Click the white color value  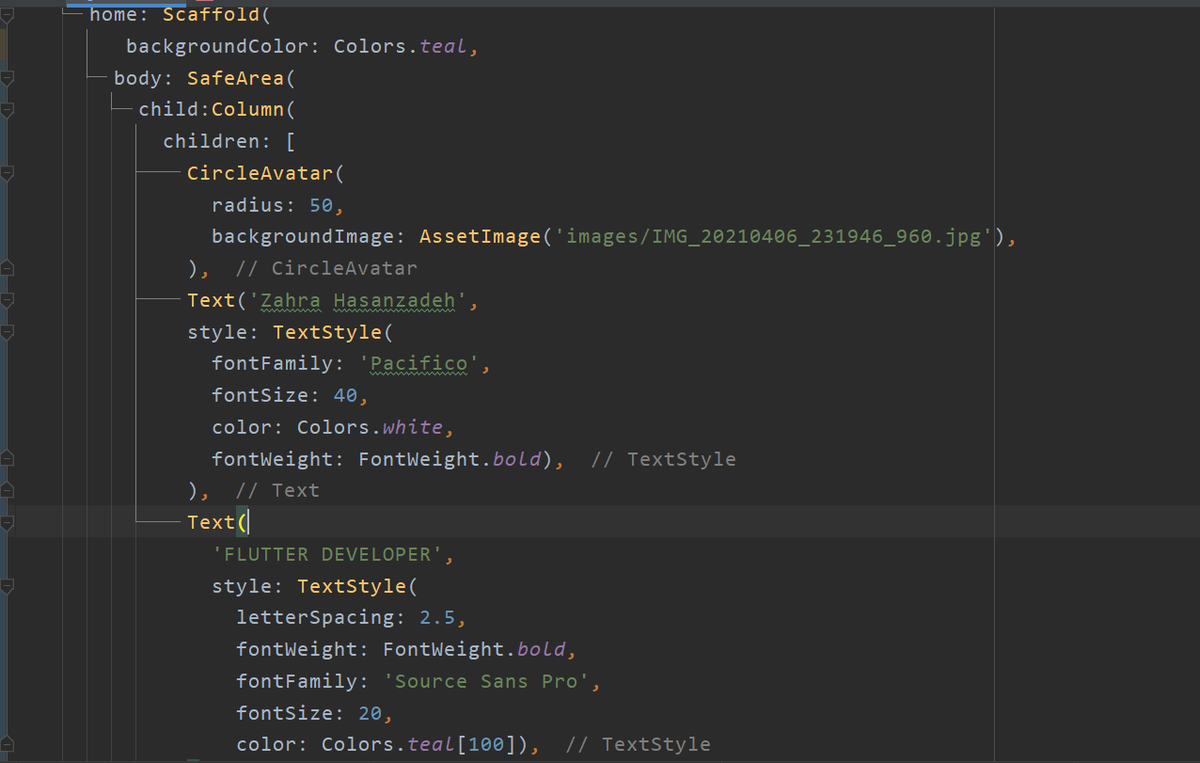[413, 427]
